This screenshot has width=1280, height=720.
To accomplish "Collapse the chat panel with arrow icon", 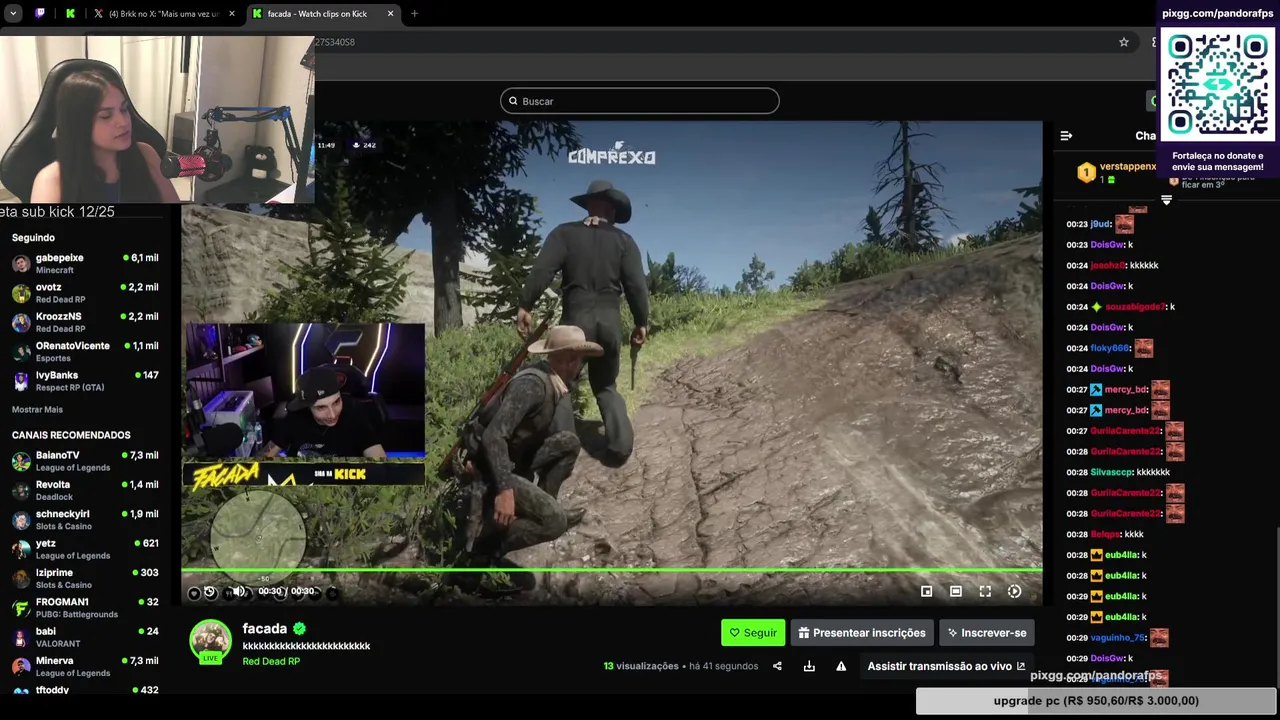I will tap(1066, 136).
